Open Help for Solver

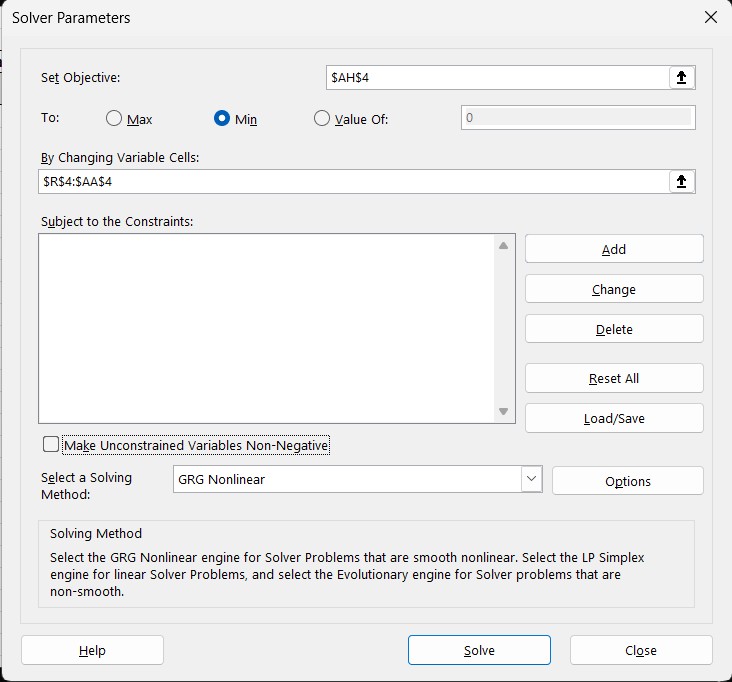92,650
